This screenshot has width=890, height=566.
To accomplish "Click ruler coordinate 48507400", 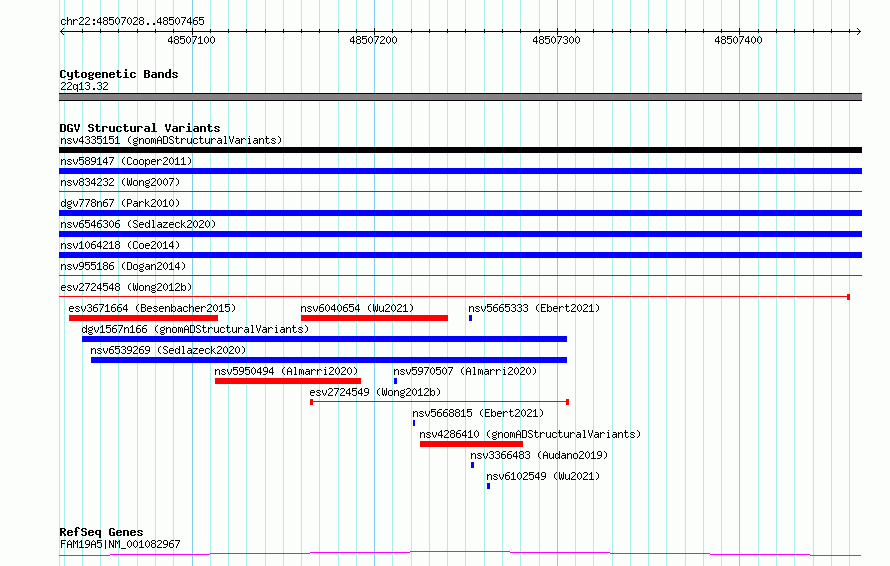I will coord(738,40).
